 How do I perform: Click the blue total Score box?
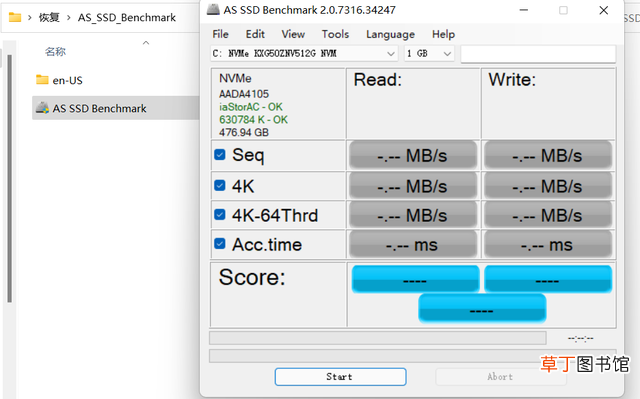(x=482, y=308)
